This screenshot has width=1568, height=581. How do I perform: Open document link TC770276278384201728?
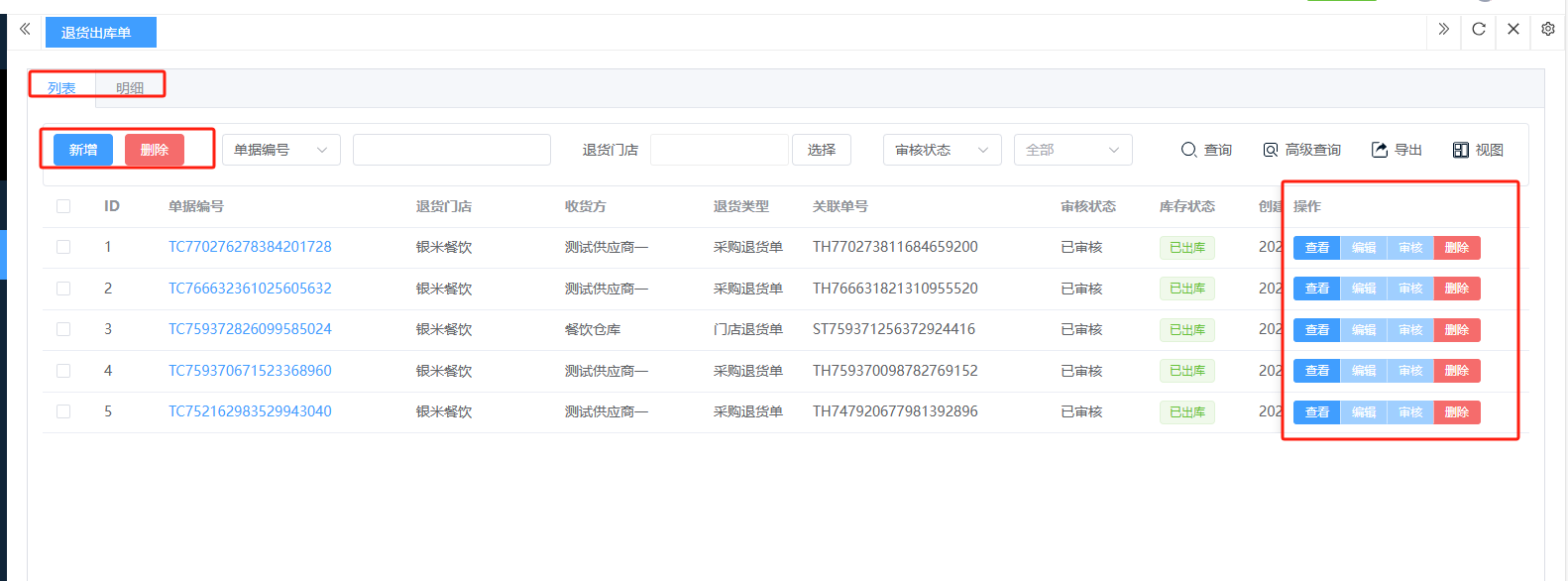click(x=250, y=247)
